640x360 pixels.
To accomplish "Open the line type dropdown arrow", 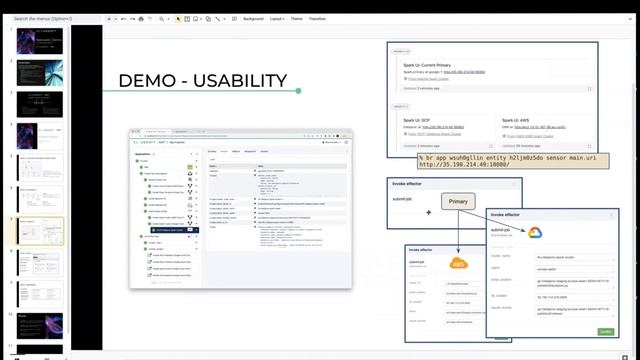I will 224,19.
